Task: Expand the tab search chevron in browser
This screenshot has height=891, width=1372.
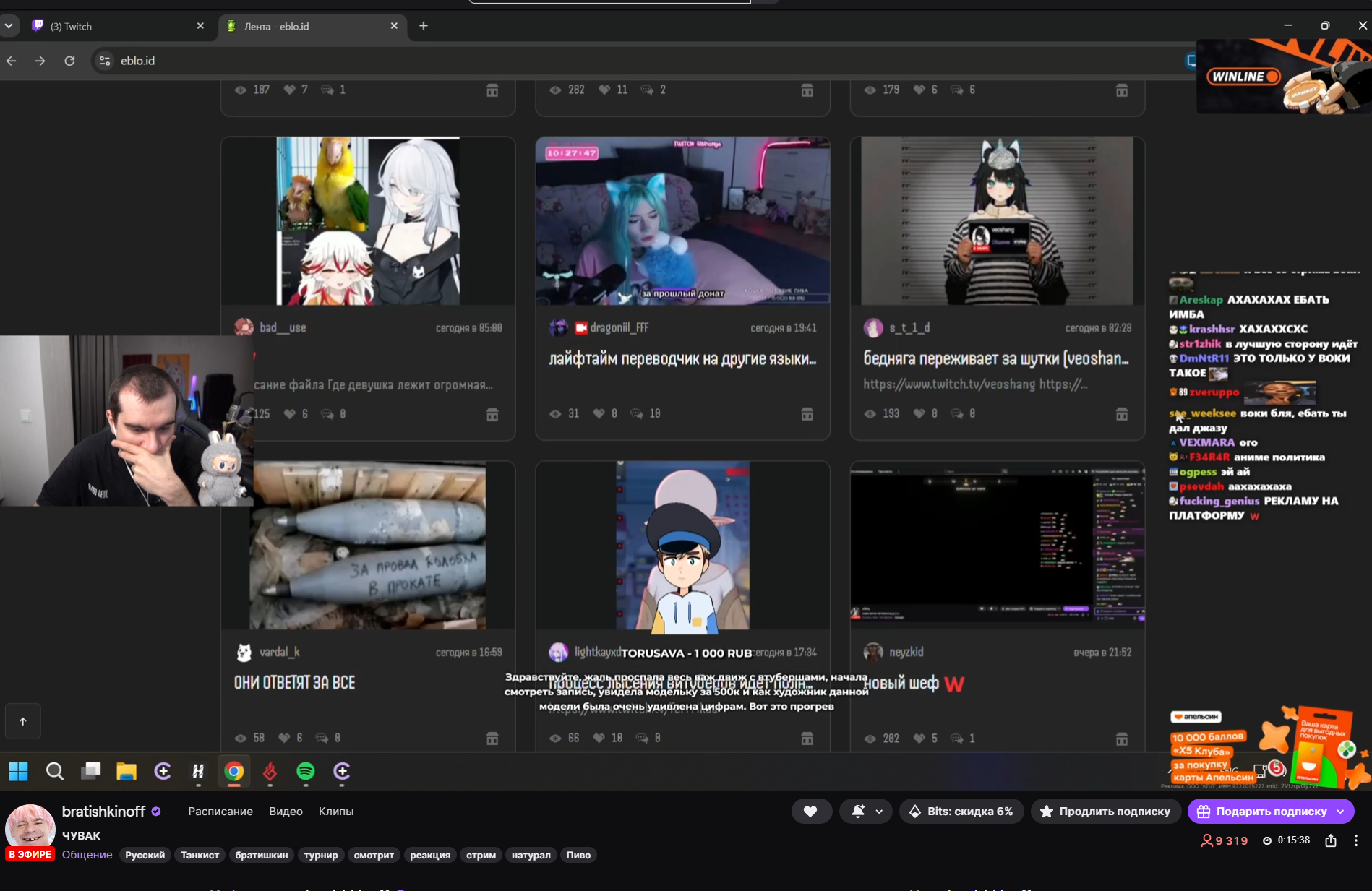Action: [9, 26]
